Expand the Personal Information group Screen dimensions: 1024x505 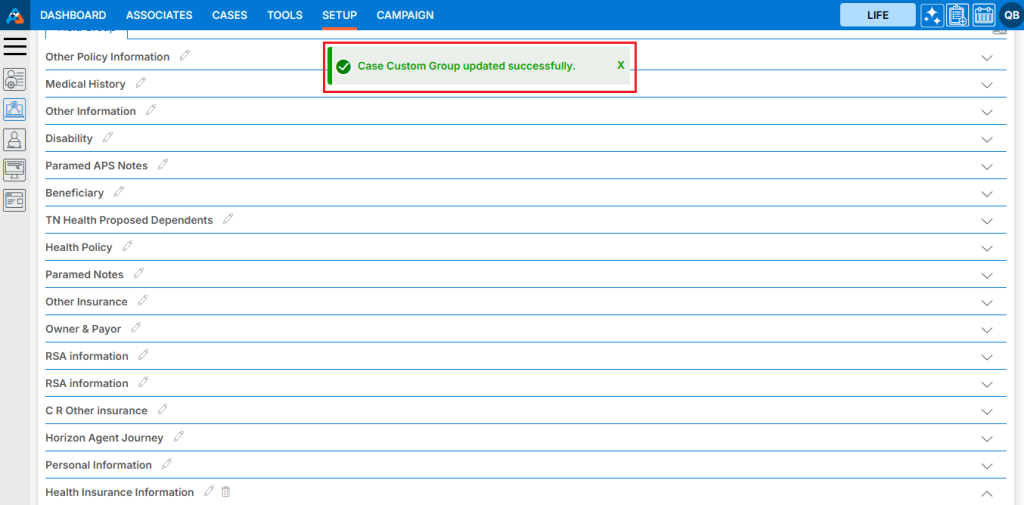tap(987, 466)
